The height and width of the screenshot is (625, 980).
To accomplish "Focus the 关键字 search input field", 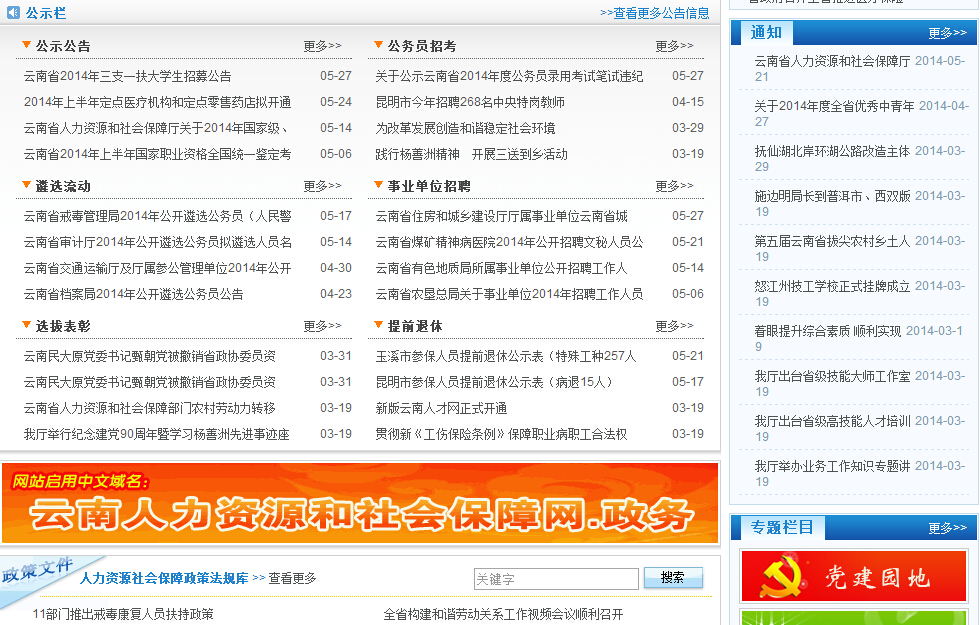I will pyautogui.click(x=556, y=579).
